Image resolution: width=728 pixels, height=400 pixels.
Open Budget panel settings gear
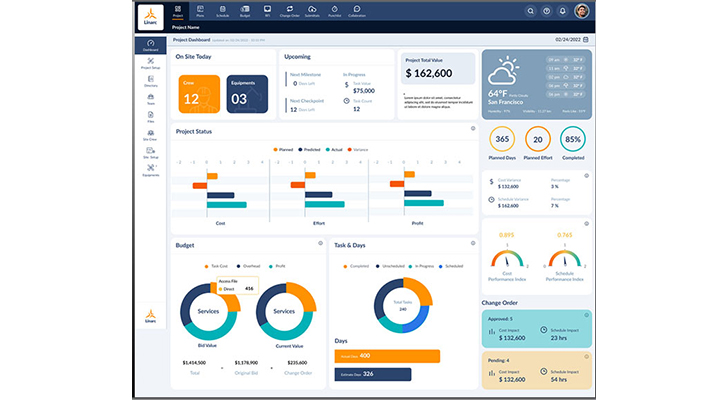tap(320, 243)
